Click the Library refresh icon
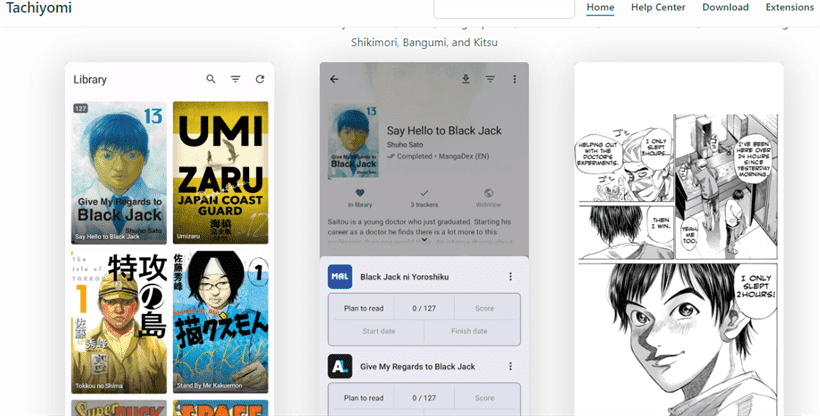 (260, 79)
